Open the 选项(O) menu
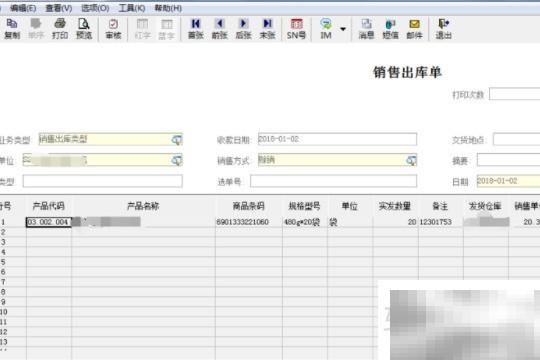 click(x=95, y=8)
